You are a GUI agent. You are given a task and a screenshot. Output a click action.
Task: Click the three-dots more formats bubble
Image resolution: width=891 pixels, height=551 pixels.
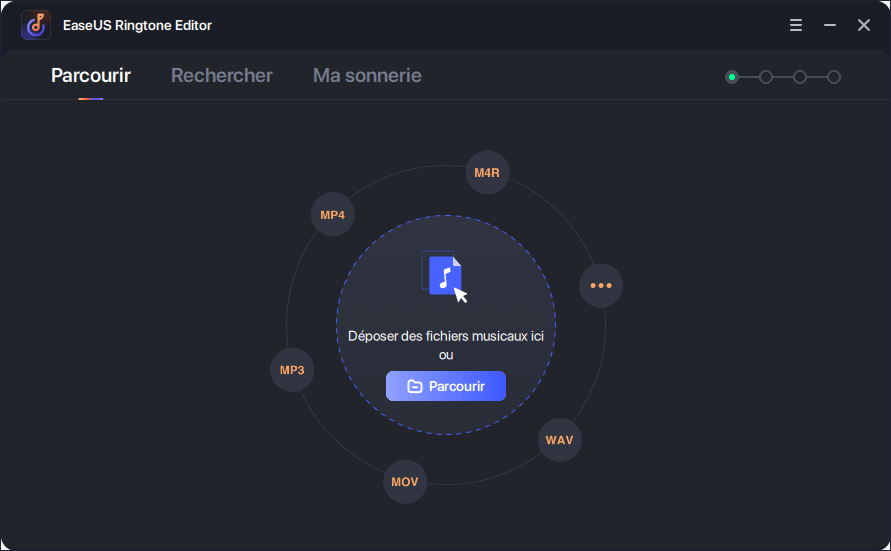click(x=601, y=286)
